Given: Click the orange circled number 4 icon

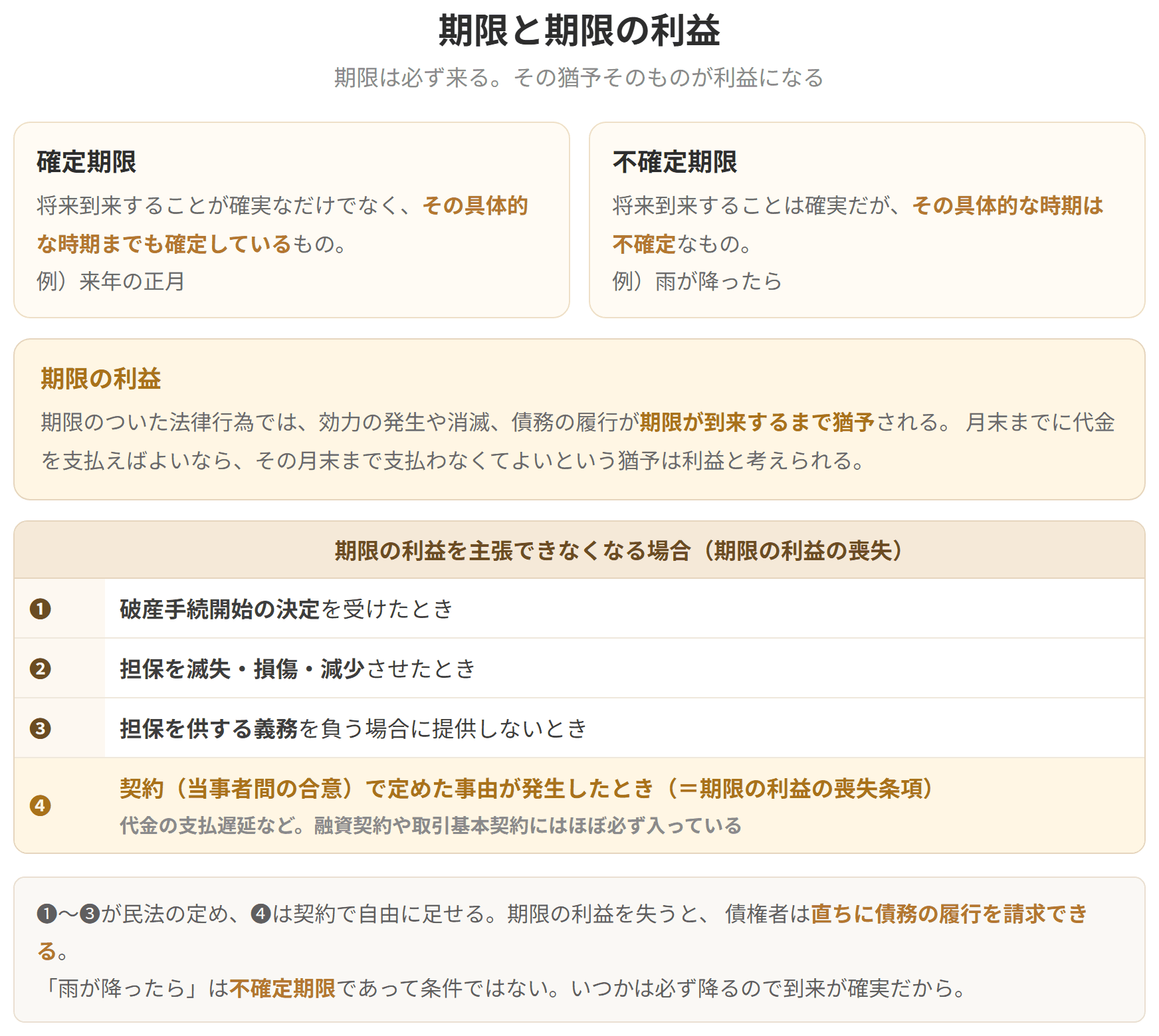Looking at the screenshot, I should point(41,806).
